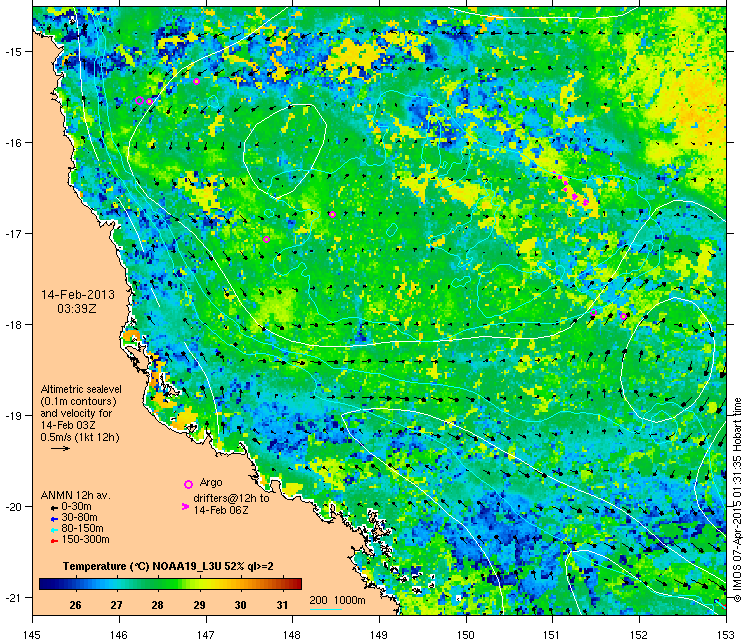Click the longitude axis label 152
Image resolution: width=750 pixels, height=640 pixels.
[x=639, y=635]
